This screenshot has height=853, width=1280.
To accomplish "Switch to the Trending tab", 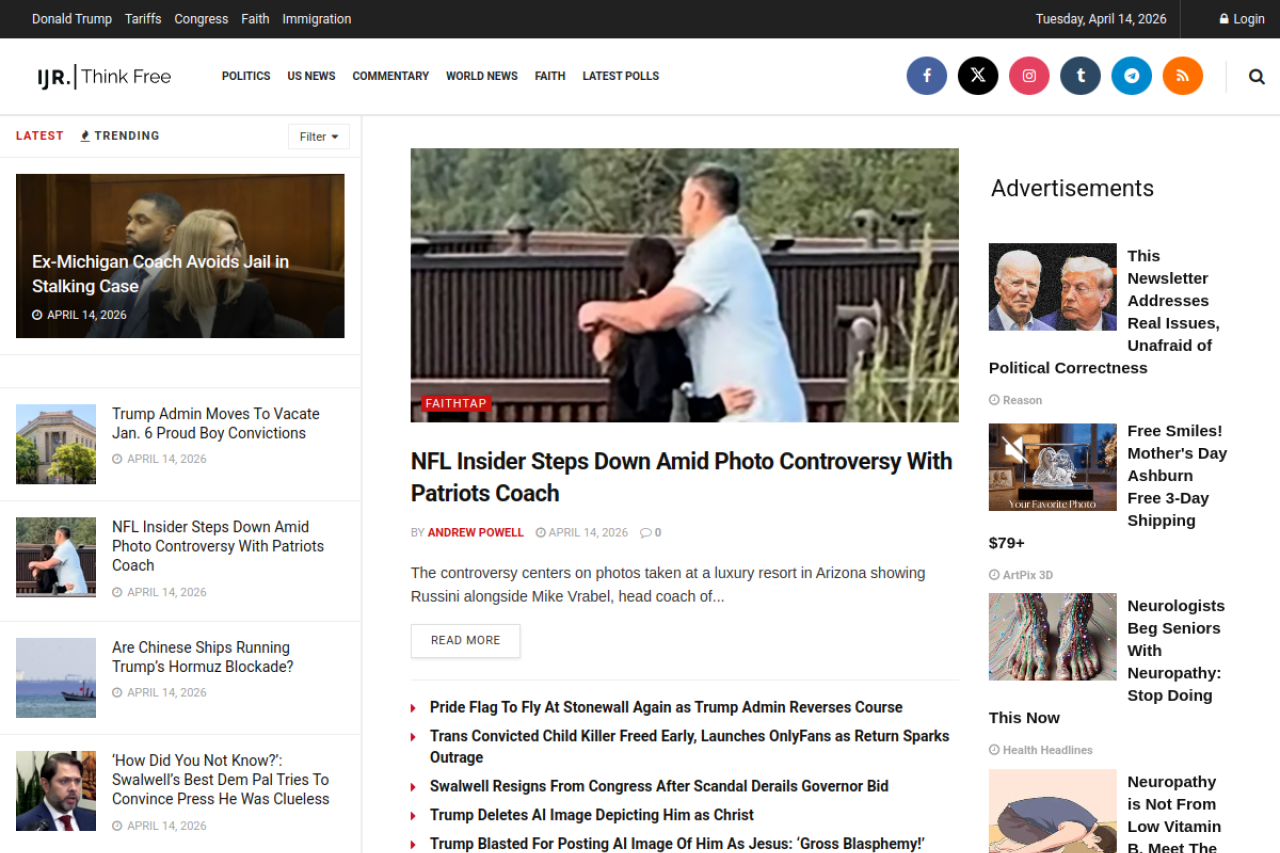I will (x=120, y=136).
